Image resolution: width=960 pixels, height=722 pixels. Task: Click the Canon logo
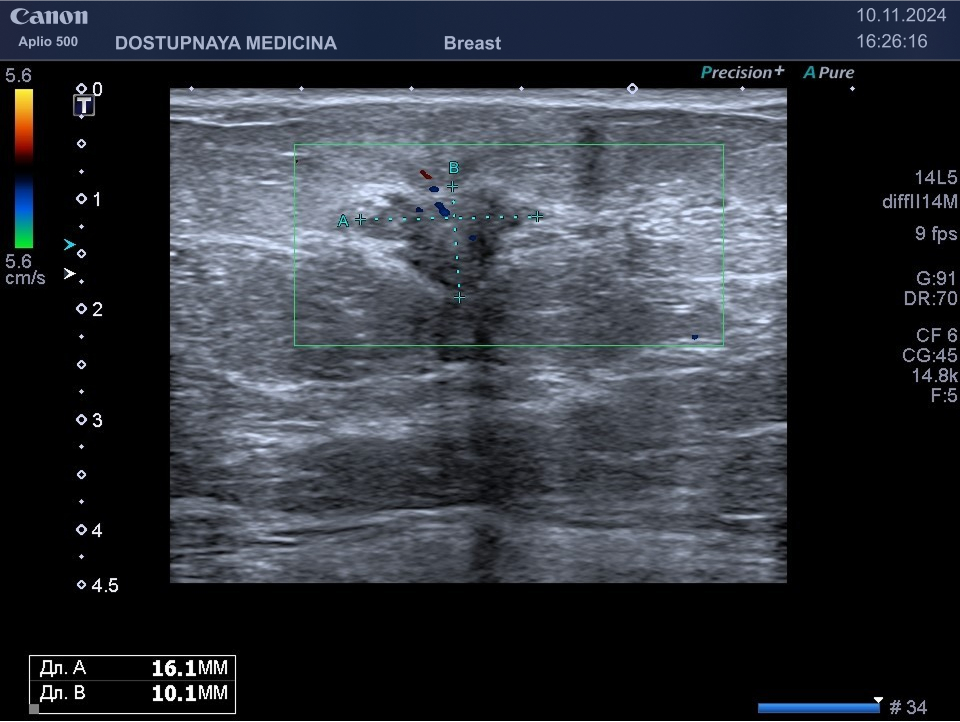[x=49, y=17]
